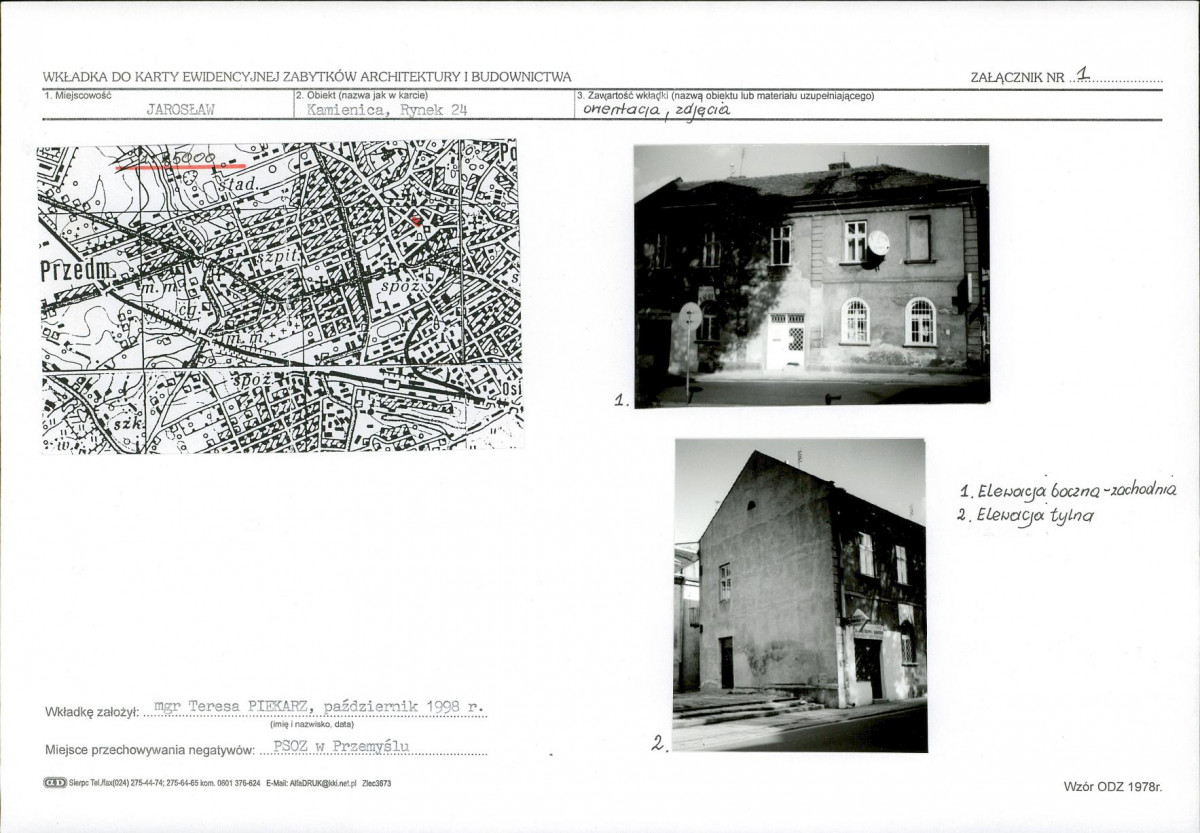Select the satellite dish in photo 1
The image size is (1200, 833).
pyautogui.click(x=878, y=243)
